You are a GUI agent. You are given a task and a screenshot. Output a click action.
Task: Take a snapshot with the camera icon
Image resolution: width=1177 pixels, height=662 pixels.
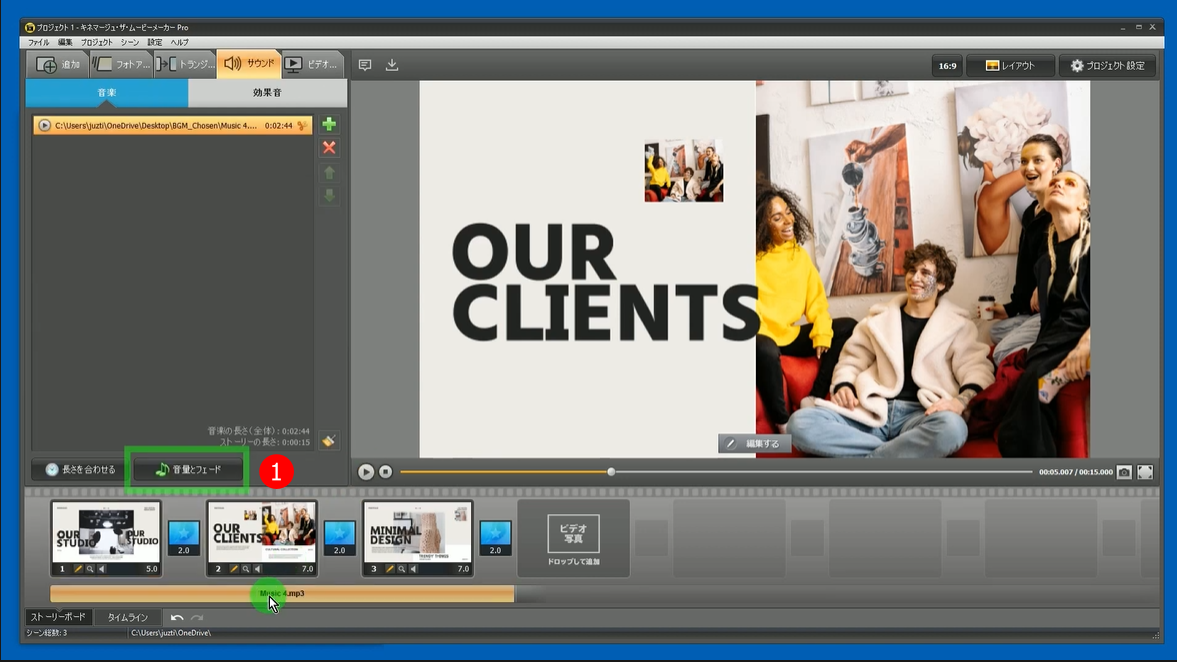[1124, 472]
